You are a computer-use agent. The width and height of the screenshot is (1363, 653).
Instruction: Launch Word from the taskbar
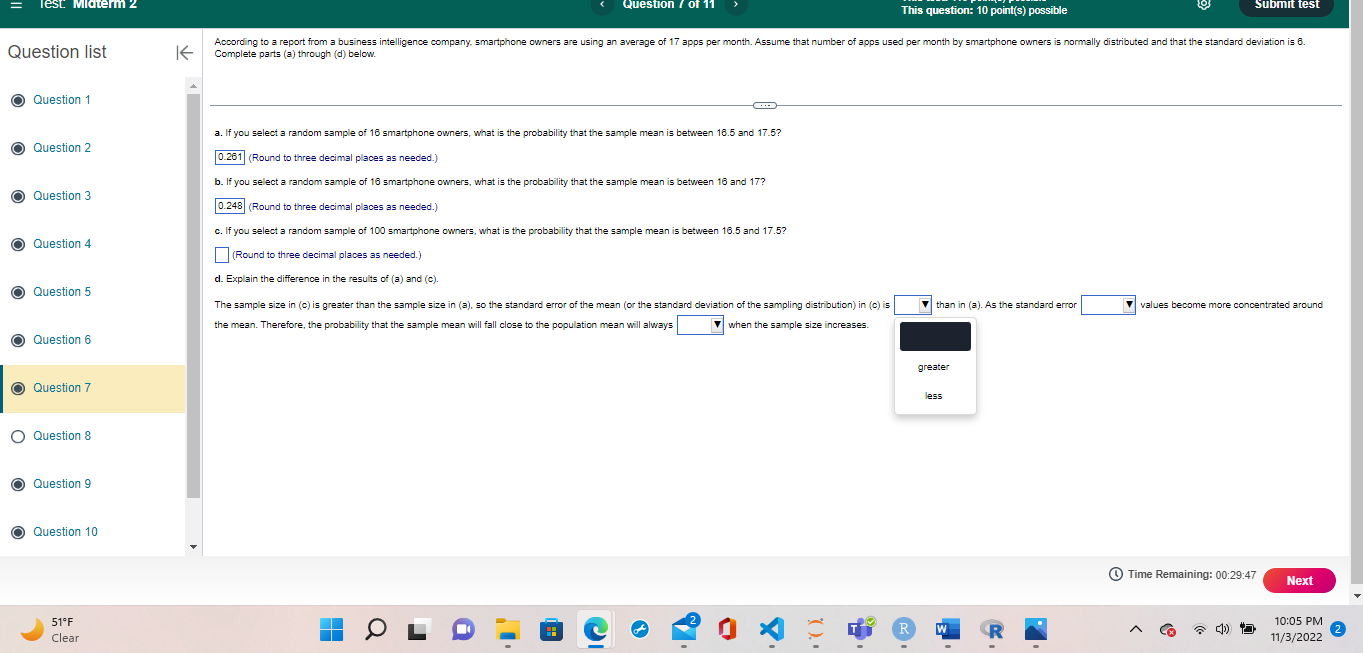pos(946,629)
